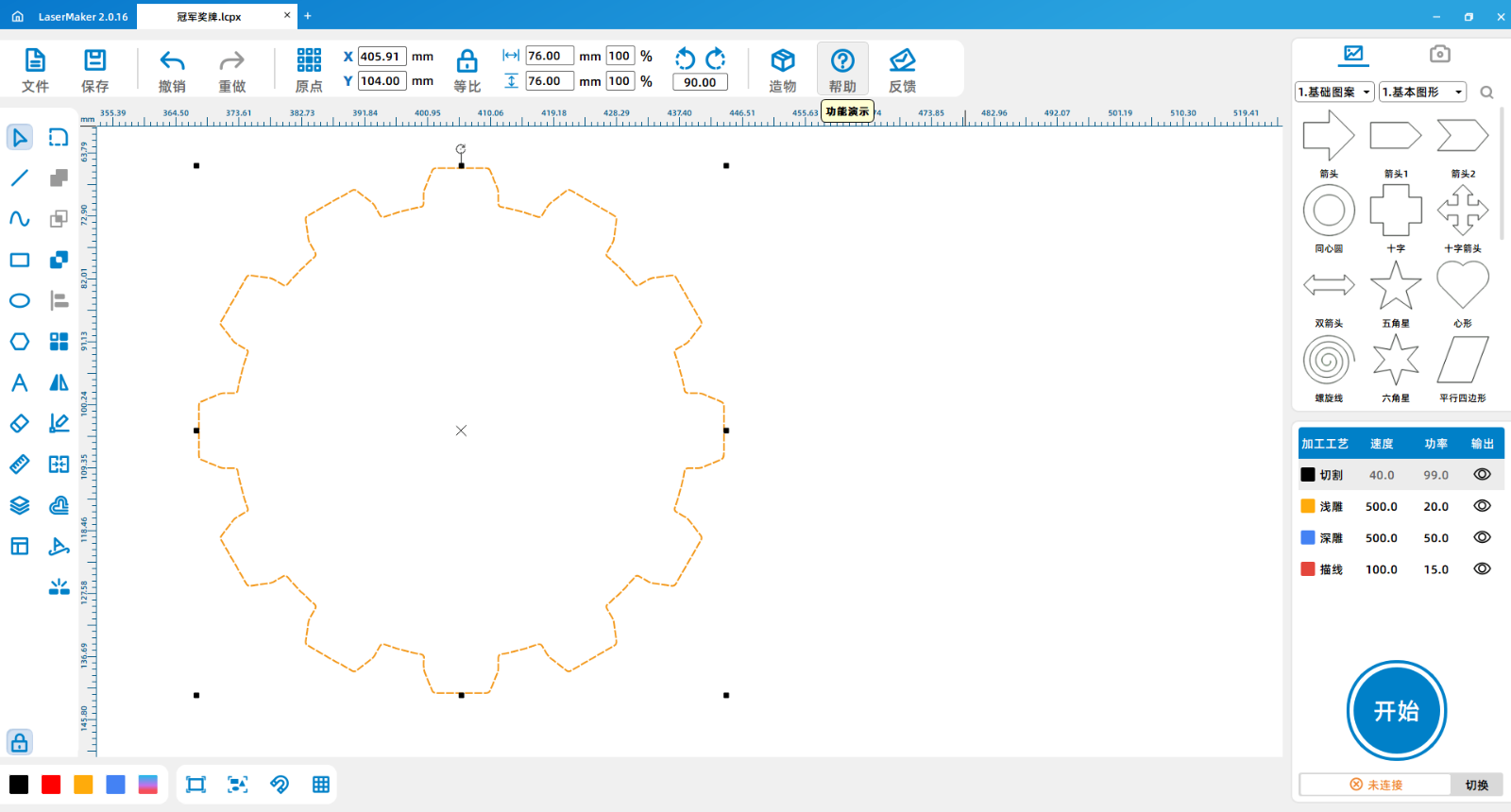This screenshot has height=812, width=1511.
Task: Open the image library tab
Action: click(1353, 54)
